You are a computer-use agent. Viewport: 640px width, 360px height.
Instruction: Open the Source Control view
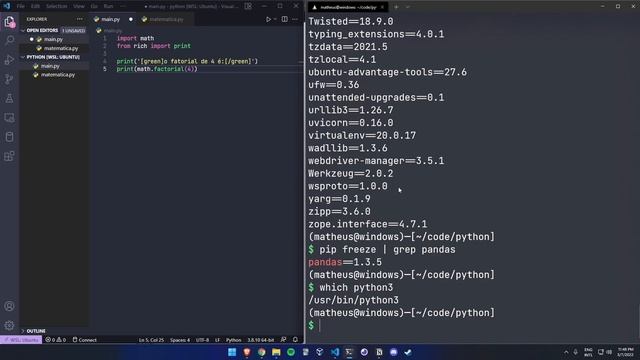click(x=9, y=79)
